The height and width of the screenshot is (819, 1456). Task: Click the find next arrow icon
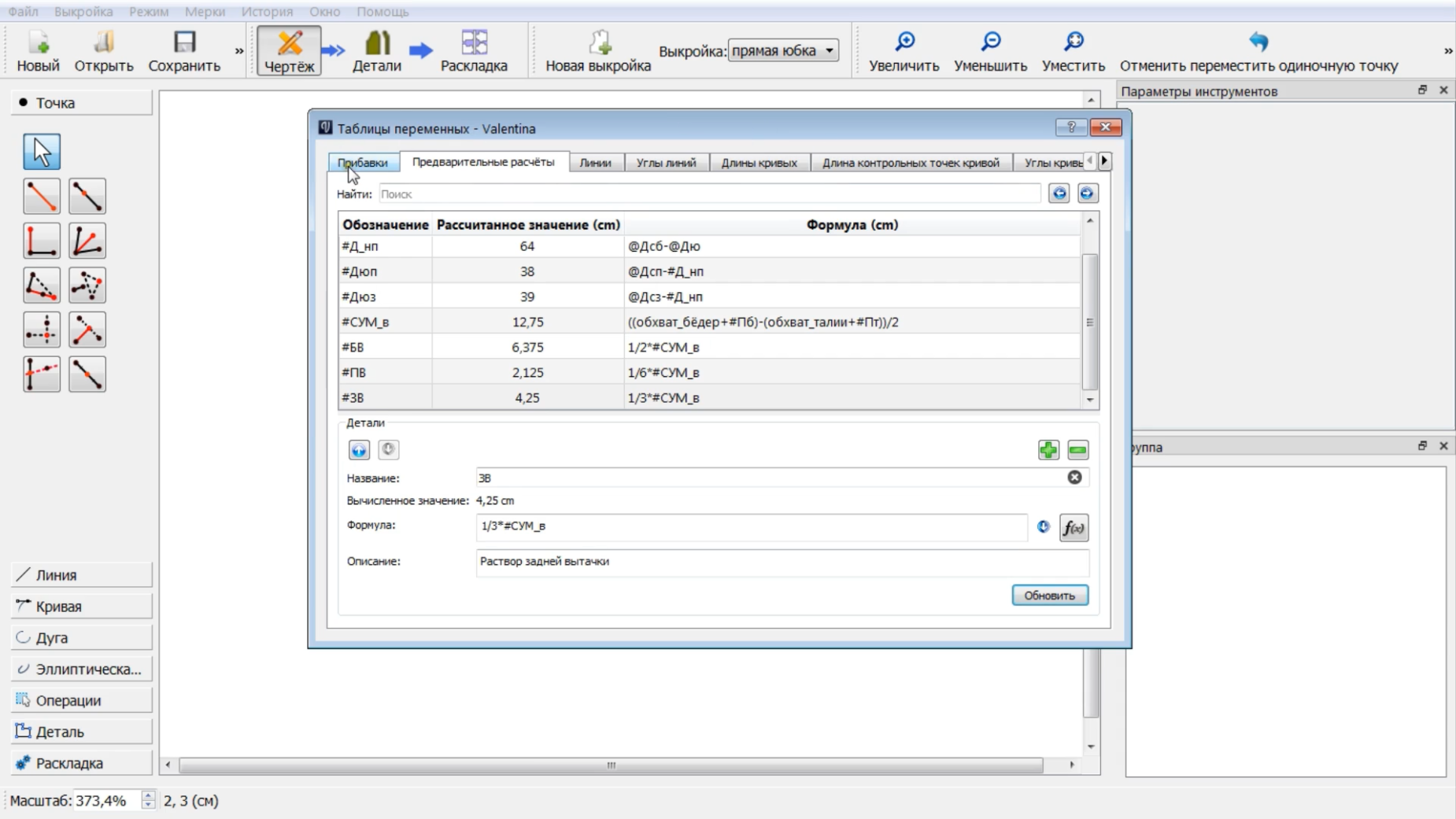coord(1087,194)
